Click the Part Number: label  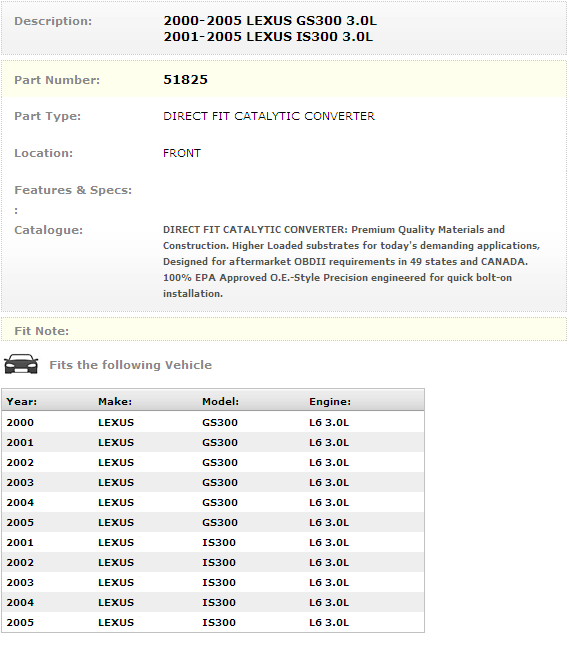[57, 80]
